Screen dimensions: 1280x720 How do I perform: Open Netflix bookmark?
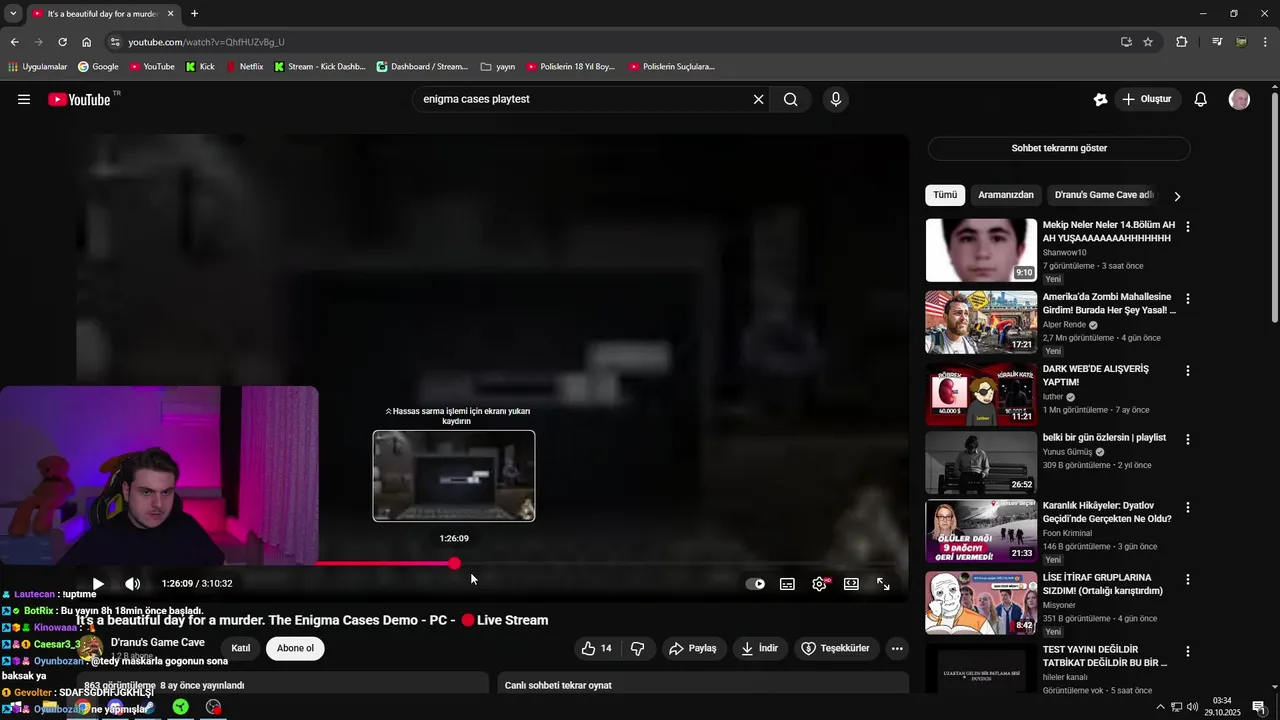coord(245,67)
